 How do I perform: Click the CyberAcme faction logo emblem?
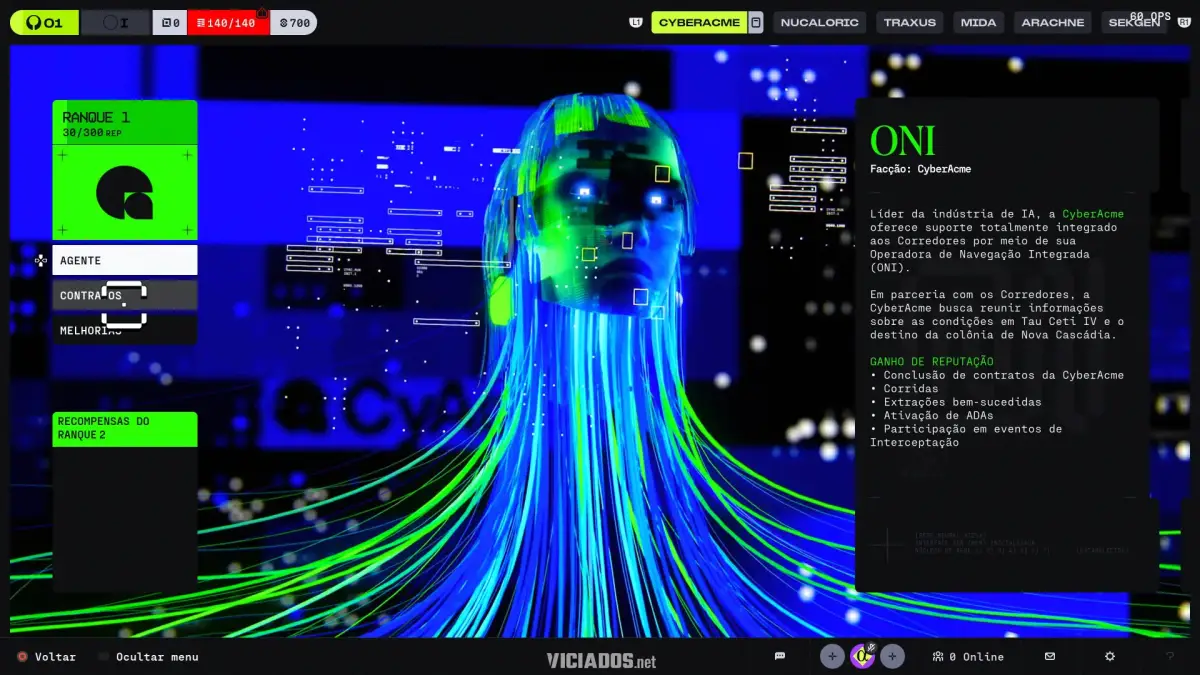tap(125, 192)
